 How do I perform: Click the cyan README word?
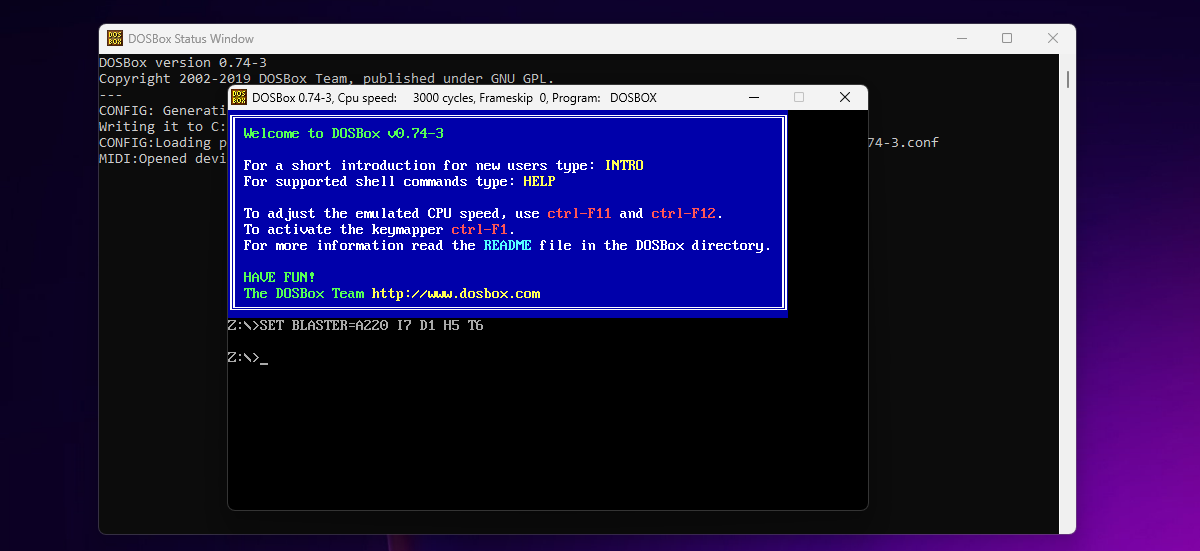[508, 245]
